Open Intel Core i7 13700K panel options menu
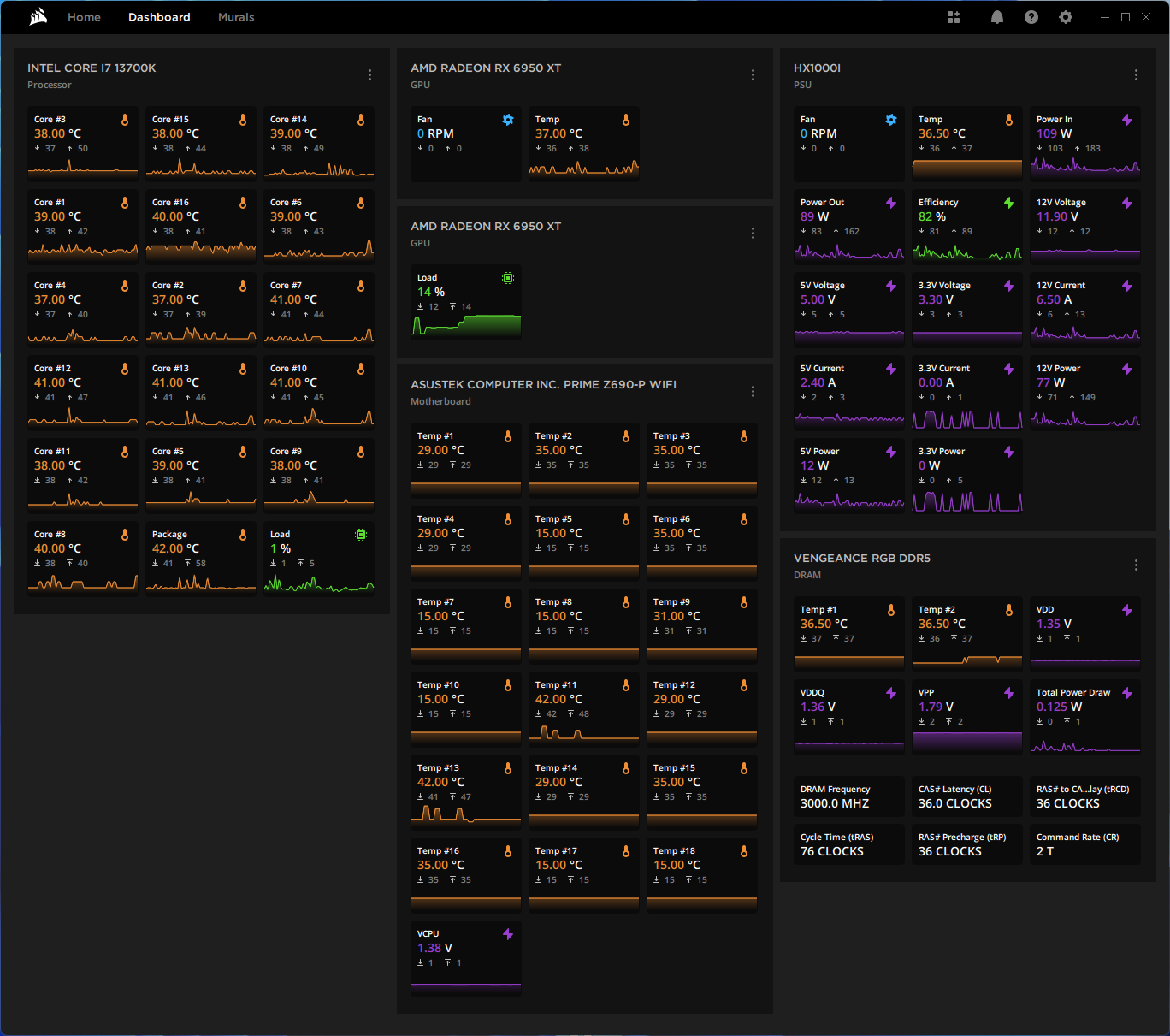This screenshot has height=1036, width=1170. click(369, 75)
